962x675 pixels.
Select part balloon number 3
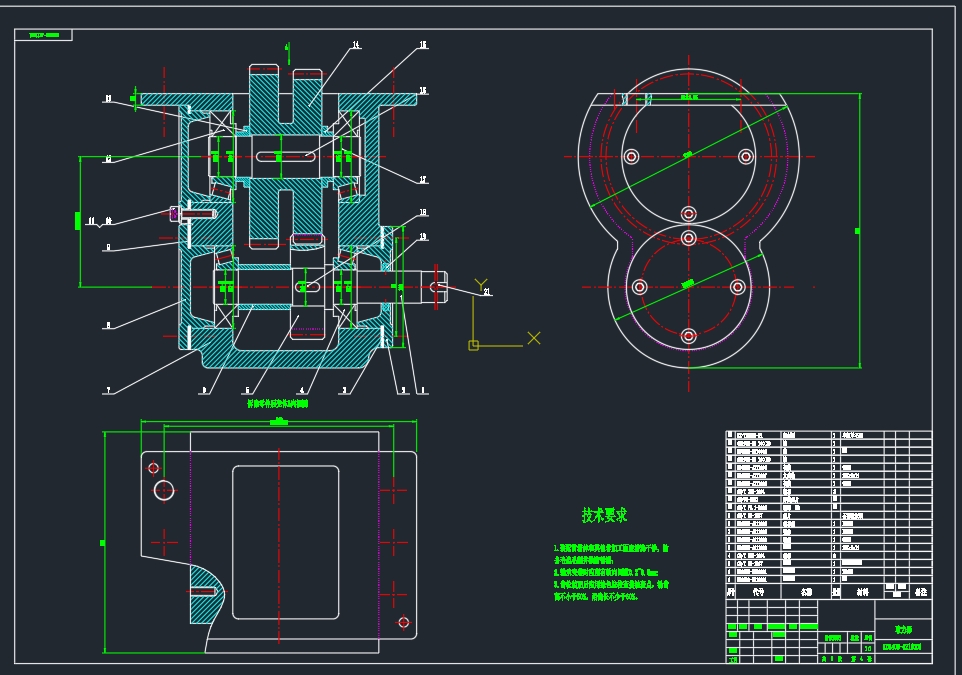(x=344, y=390)
